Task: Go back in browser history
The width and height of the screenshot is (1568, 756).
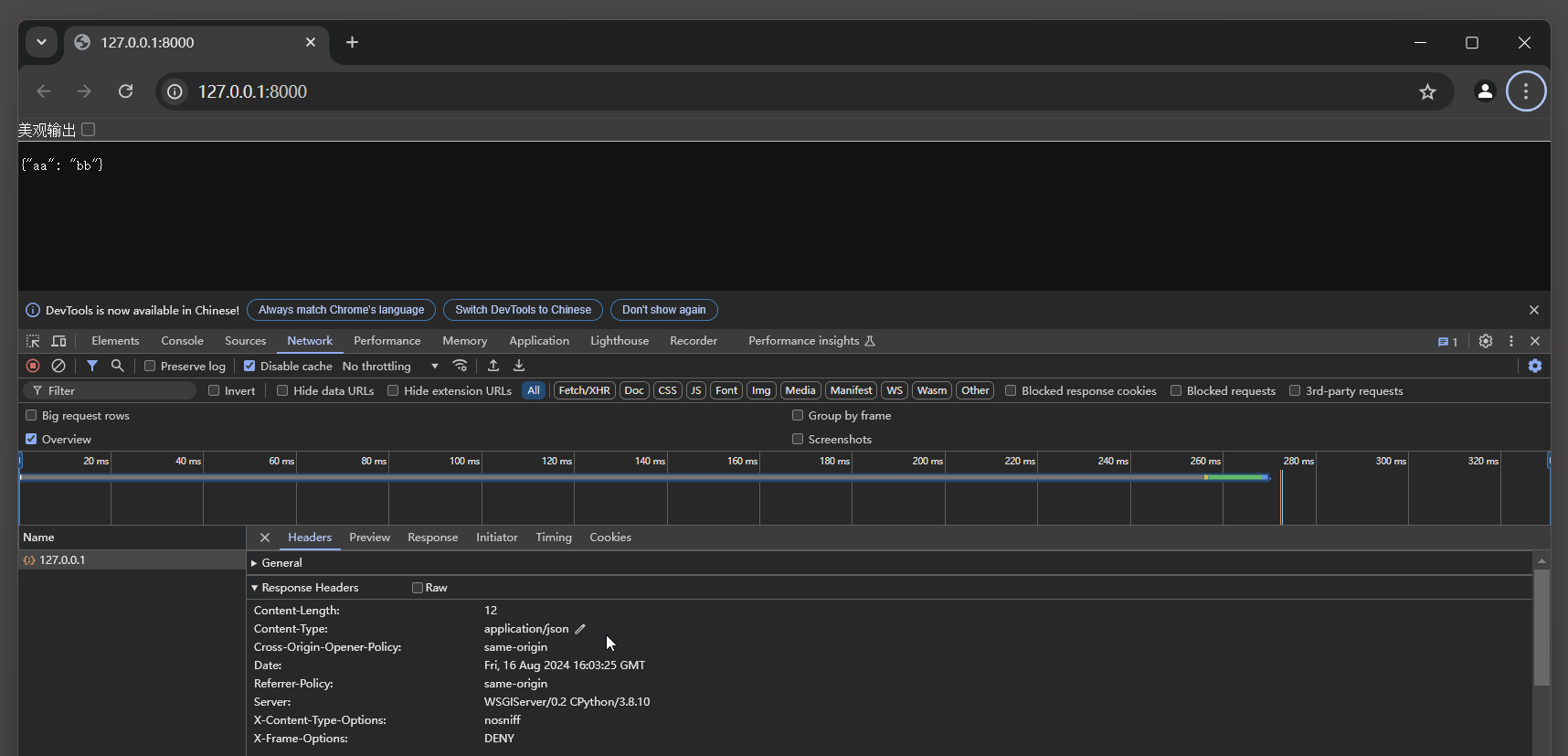Action: click(x=43, y=91)
